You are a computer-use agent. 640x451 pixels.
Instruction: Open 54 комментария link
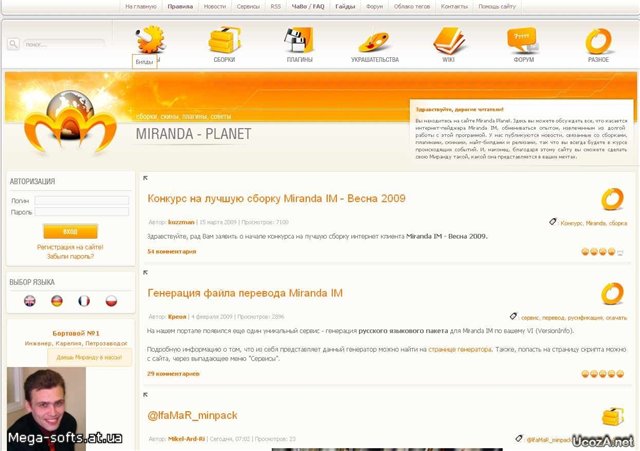point(171,252)
